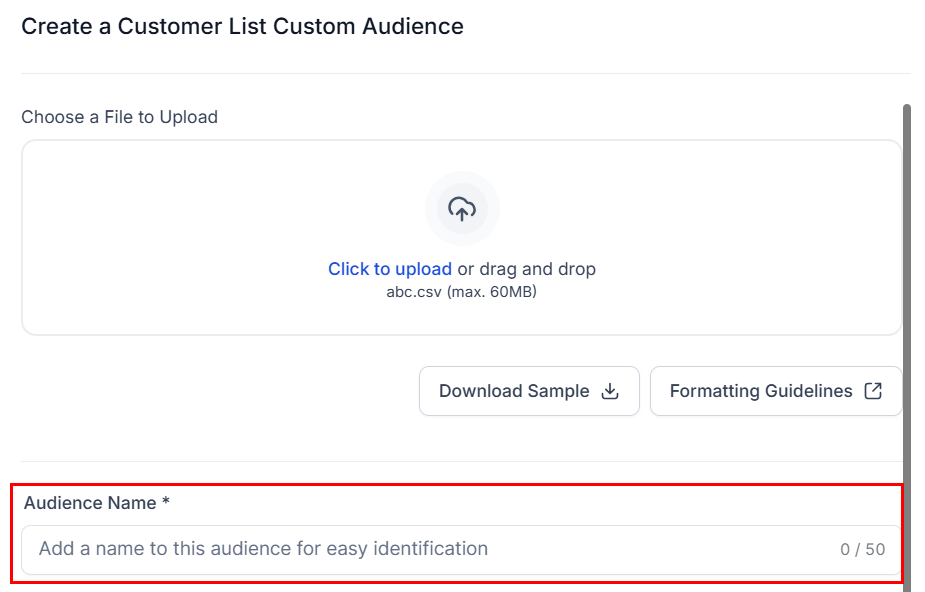Screen dimensions: 925x592
Task: Click the '0 / 50' character counter
Action: 862,550
